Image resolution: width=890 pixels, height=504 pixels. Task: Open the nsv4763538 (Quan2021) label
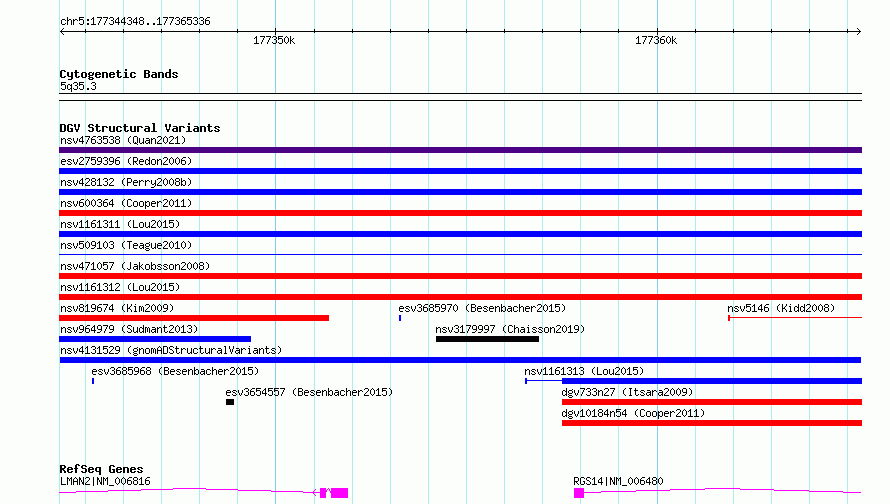point(123,140)
